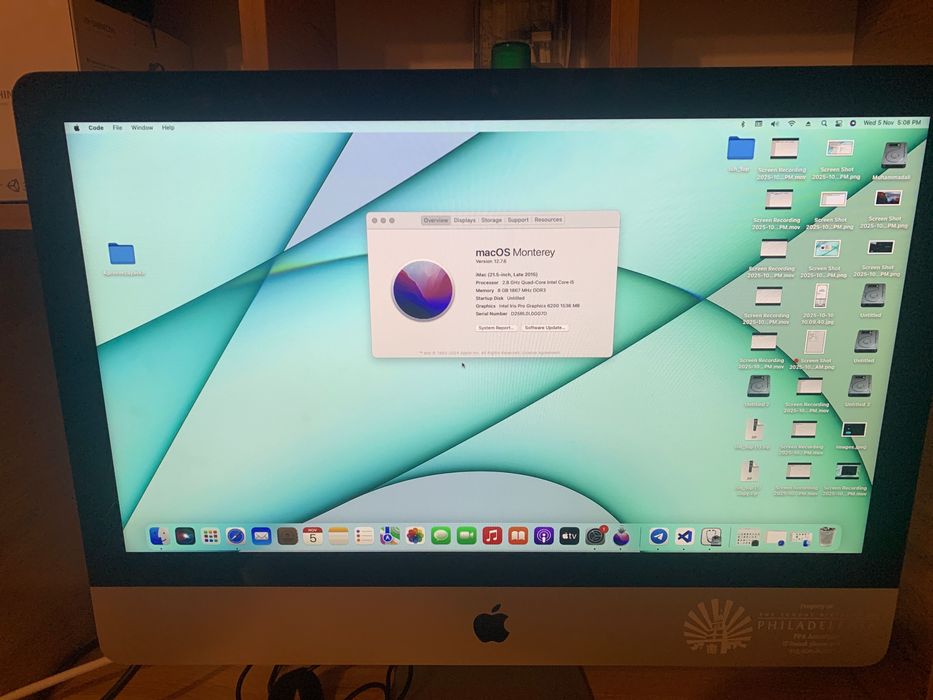The width and height of the screenshot is (933, 700).
Task: Click the date and time in menu bar
Action: point(891,123)
